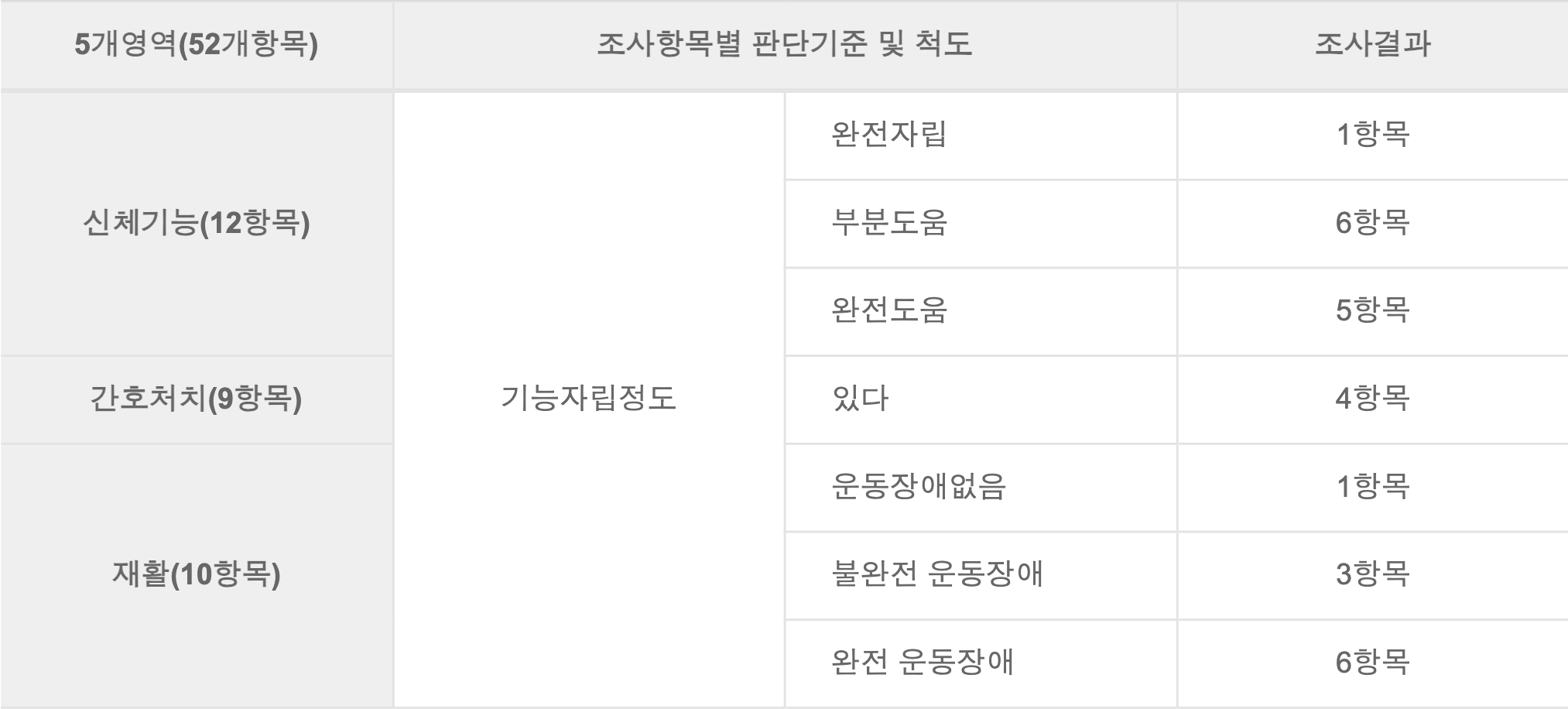
Task: Click the 5개영역(52개항목) header cell
Action: pyautogui.click(x=197, y=45)
